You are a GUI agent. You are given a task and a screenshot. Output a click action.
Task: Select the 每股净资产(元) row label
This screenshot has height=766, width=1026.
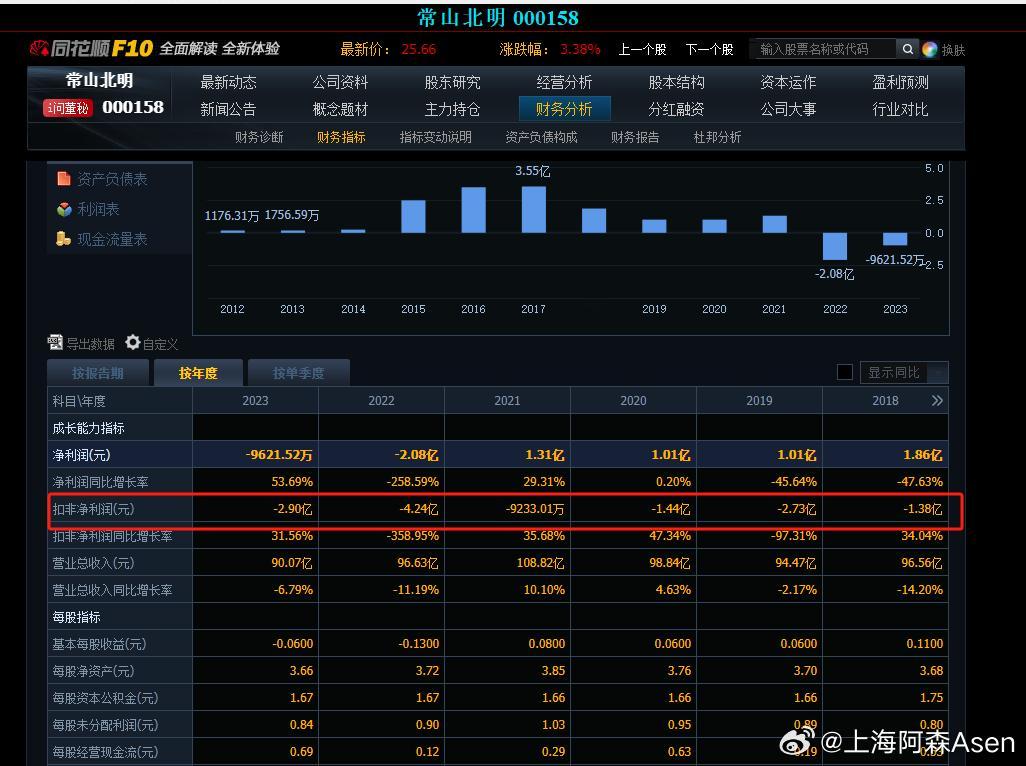coord(93,671)
